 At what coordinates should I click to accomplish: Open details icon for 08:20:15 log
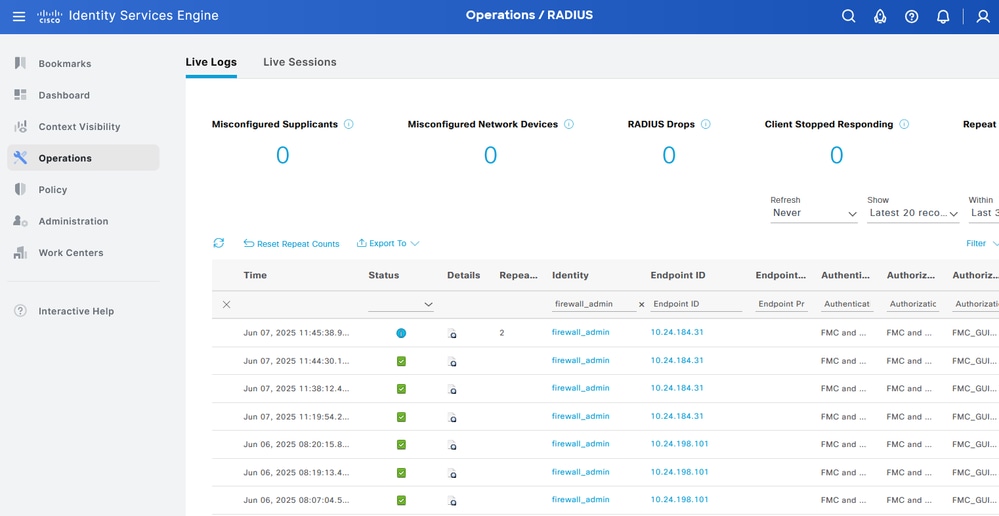[x=452, y=445]
